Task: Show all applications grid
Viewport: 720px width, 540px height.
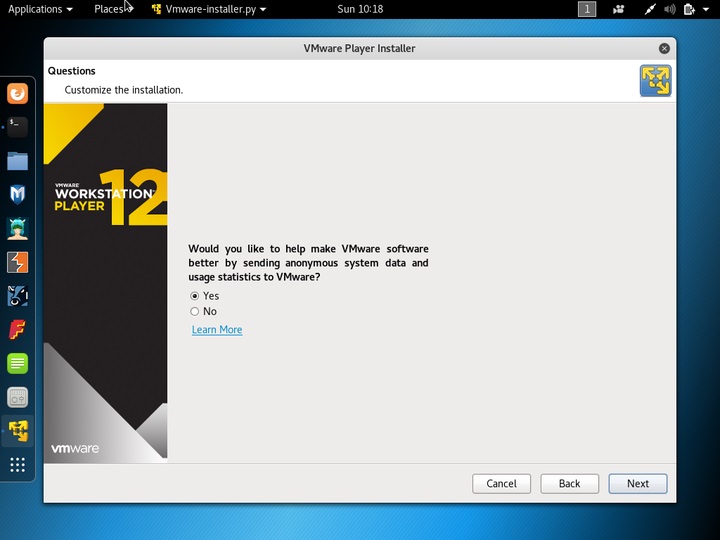Action: tap(17, 465)
